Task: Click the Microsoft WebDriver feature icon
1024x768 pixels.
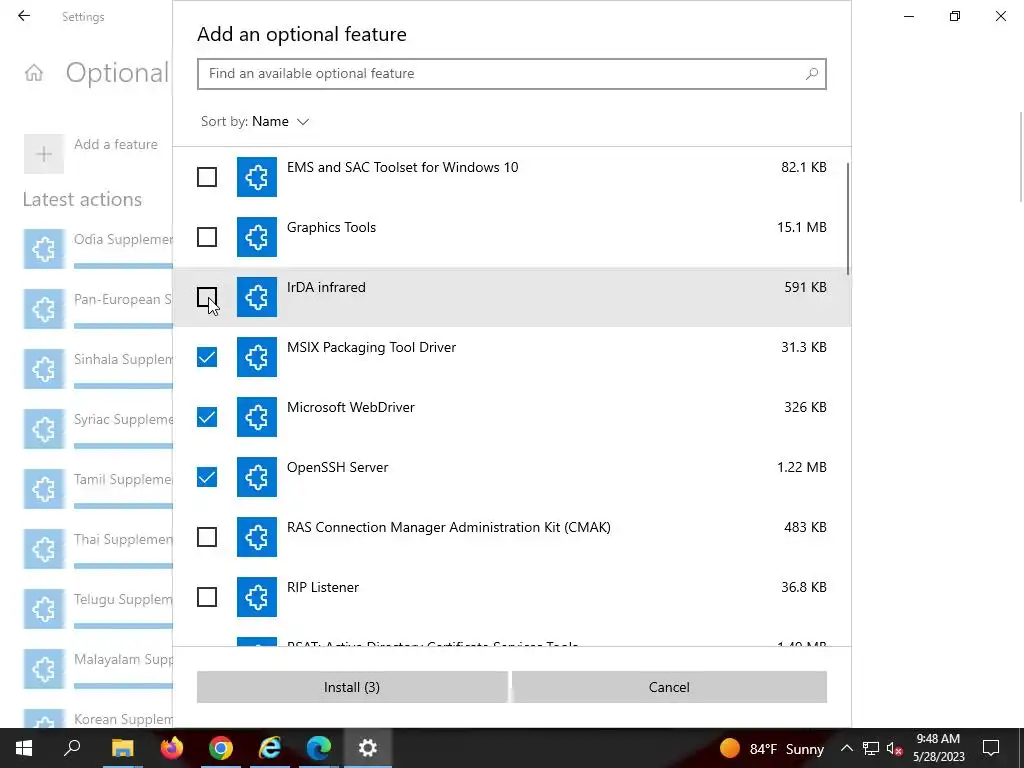Action: point(257,417)
